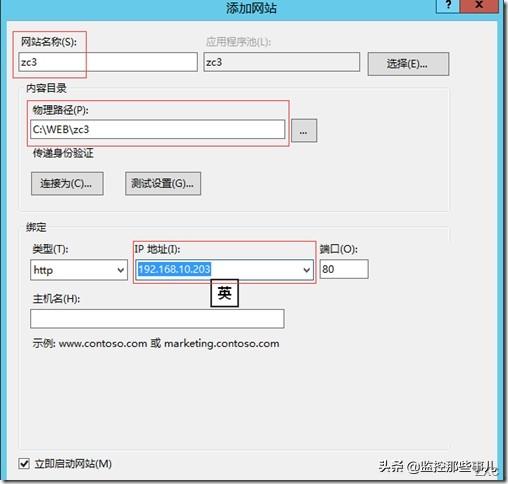Click the help question mark button
Image resolution: width=508 pixels, height=484 pixels.
click(x=448, y=6)
